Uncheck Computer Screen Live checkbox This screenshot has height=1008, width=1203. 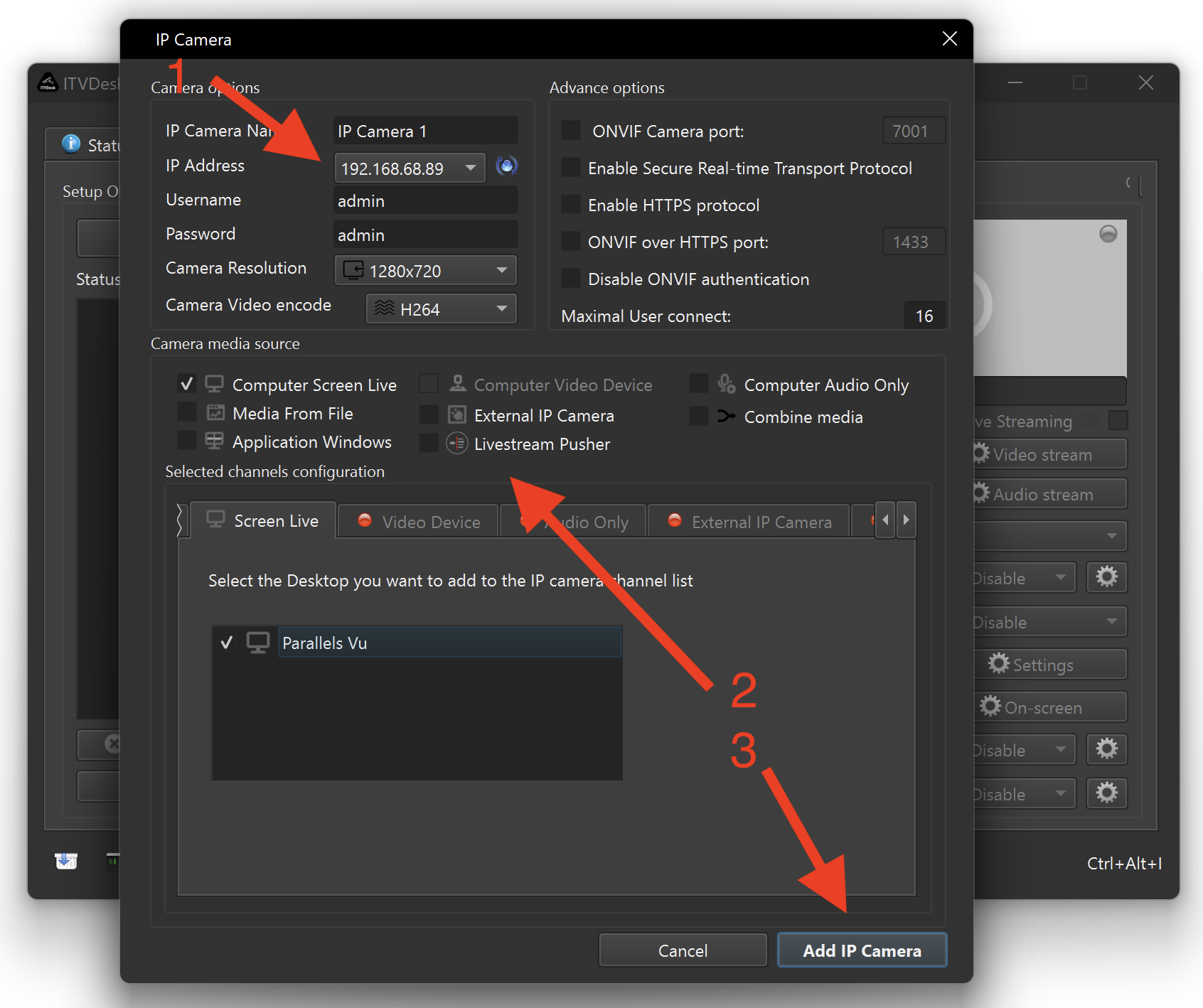coord(187,385)
